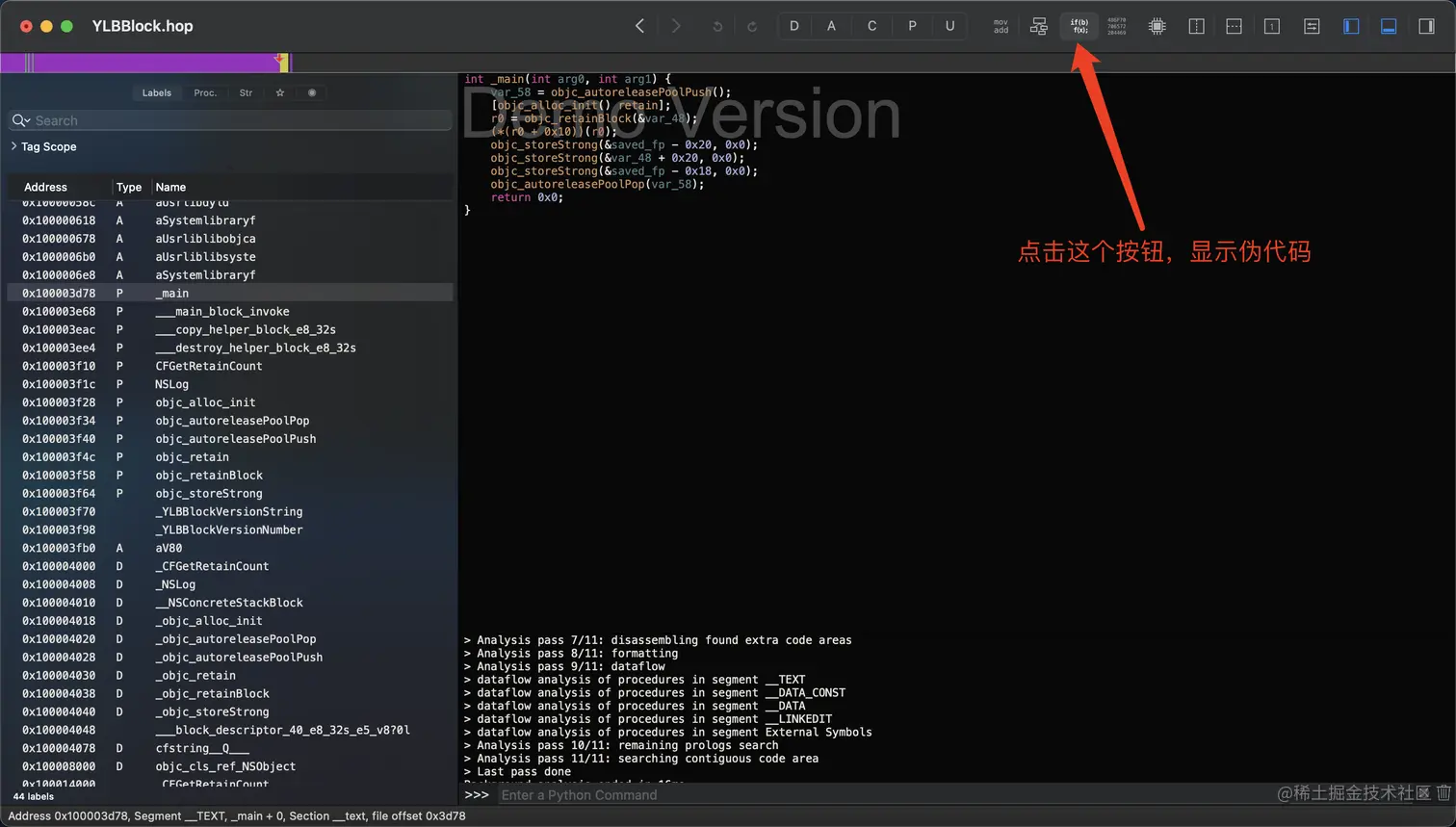Viewport: 1456px width, 827px height.
Task: Select ___destroy_helper_block_e8_32s row
Action: click(229, 349)
